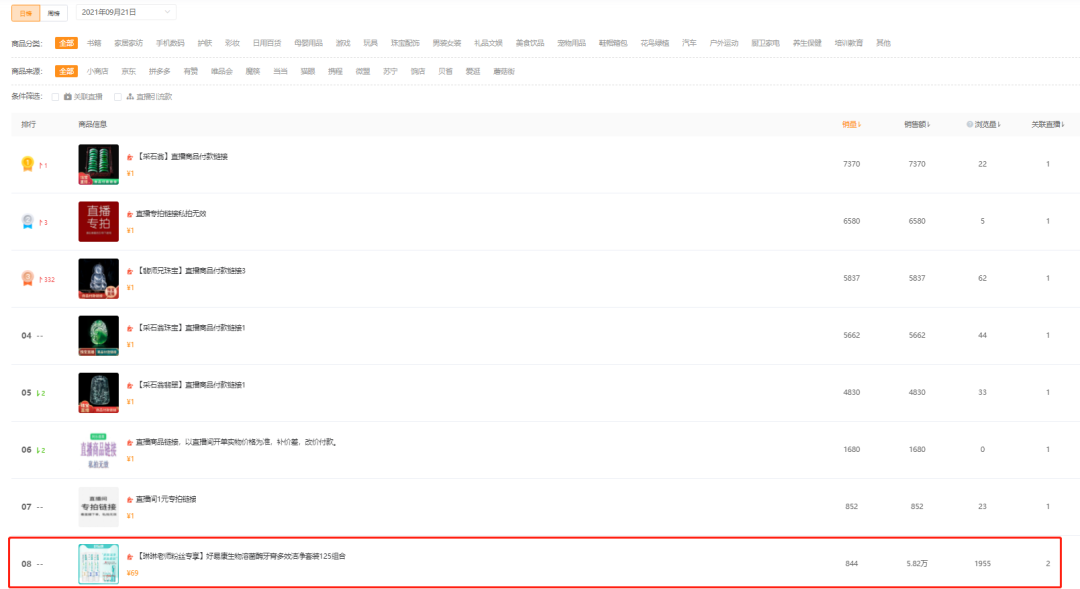Click the gold medal icon for rank 1
Screen dimensions: 1080x589
[x=28, y=164]
